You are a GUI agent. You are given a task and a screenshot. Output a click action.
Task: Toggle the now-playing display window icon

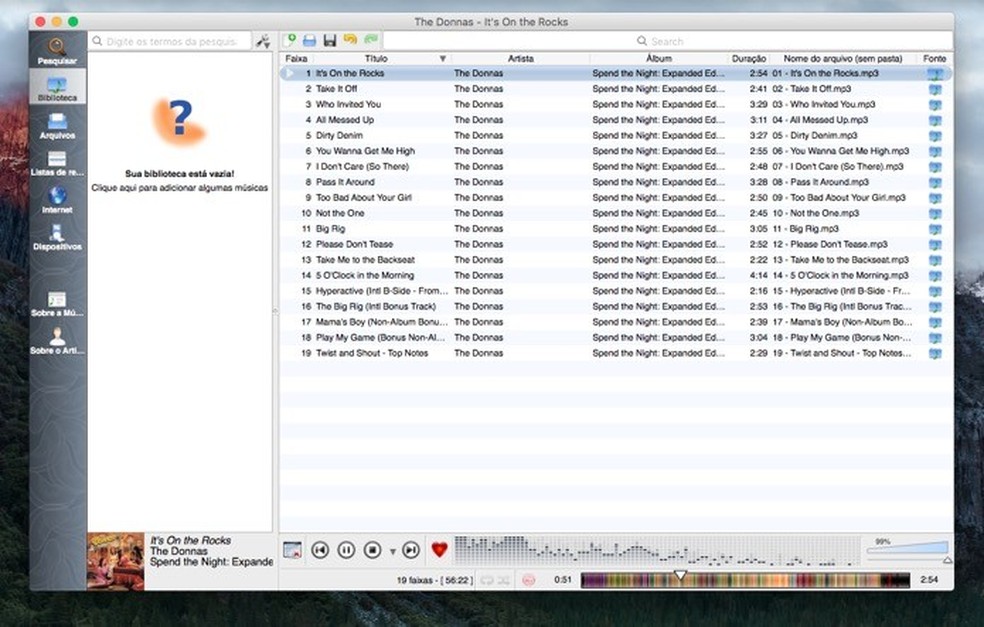click(x=292, y=550)
